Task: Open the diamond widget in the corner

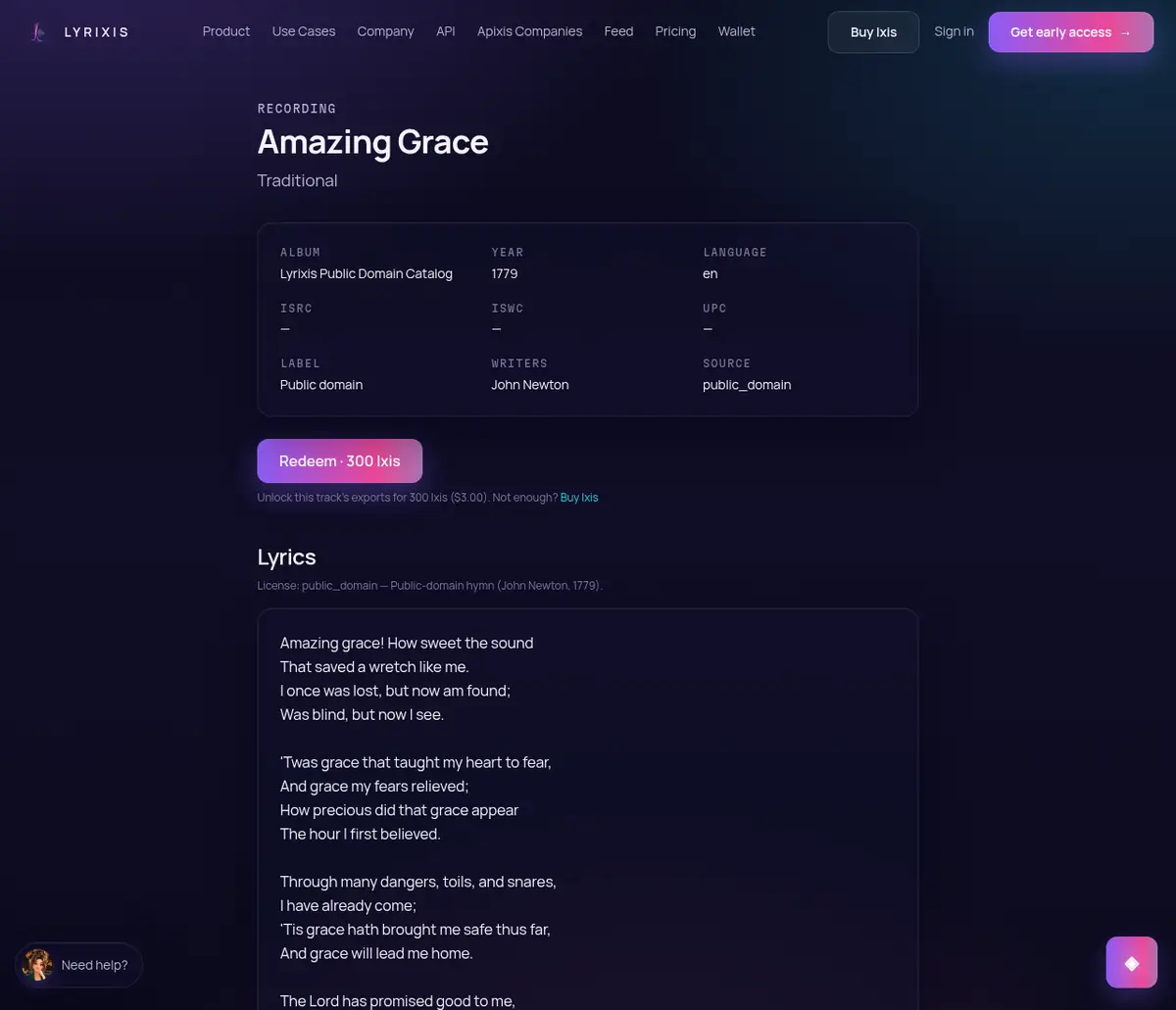Action: click(x=1131, y=963)
